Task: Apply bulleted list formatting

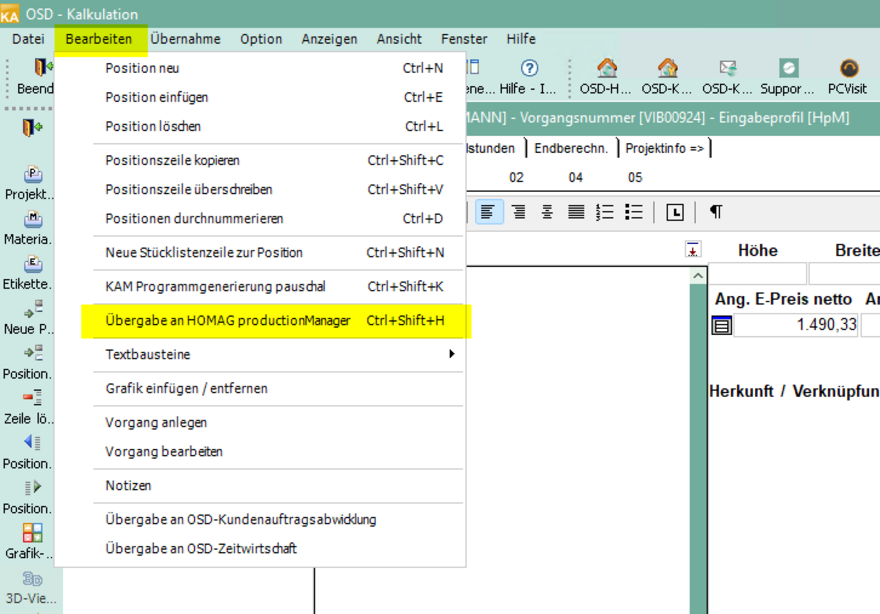Action: click(x=634, y=212)
